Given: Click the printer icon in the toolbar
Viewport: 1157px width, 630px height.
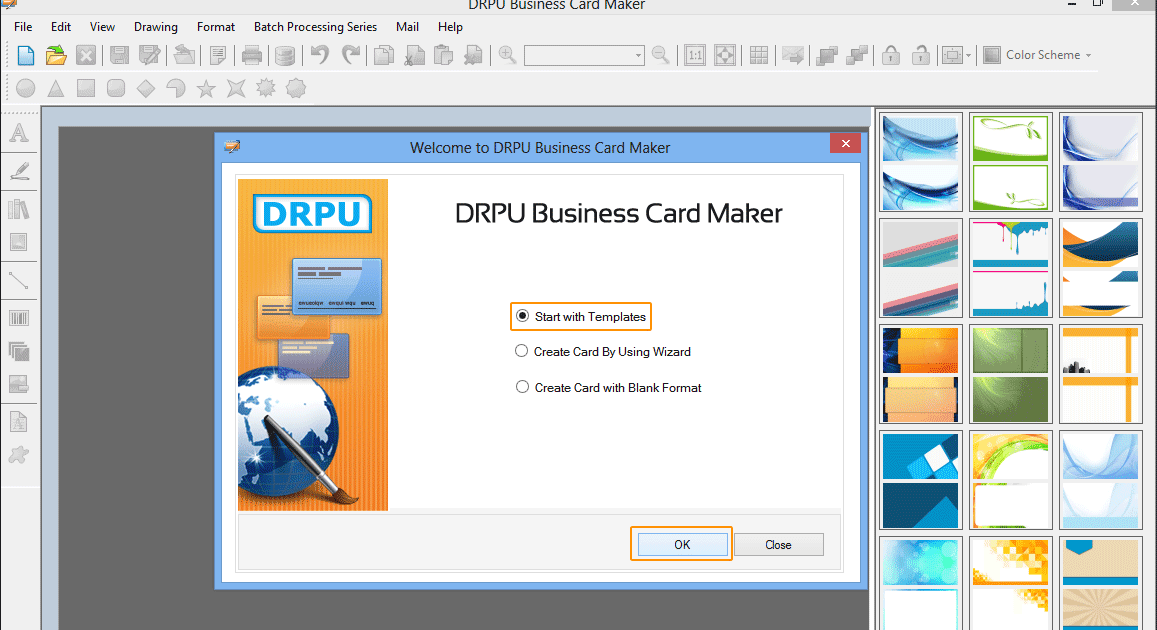Looking at the screenshot, I should [252, 55].
